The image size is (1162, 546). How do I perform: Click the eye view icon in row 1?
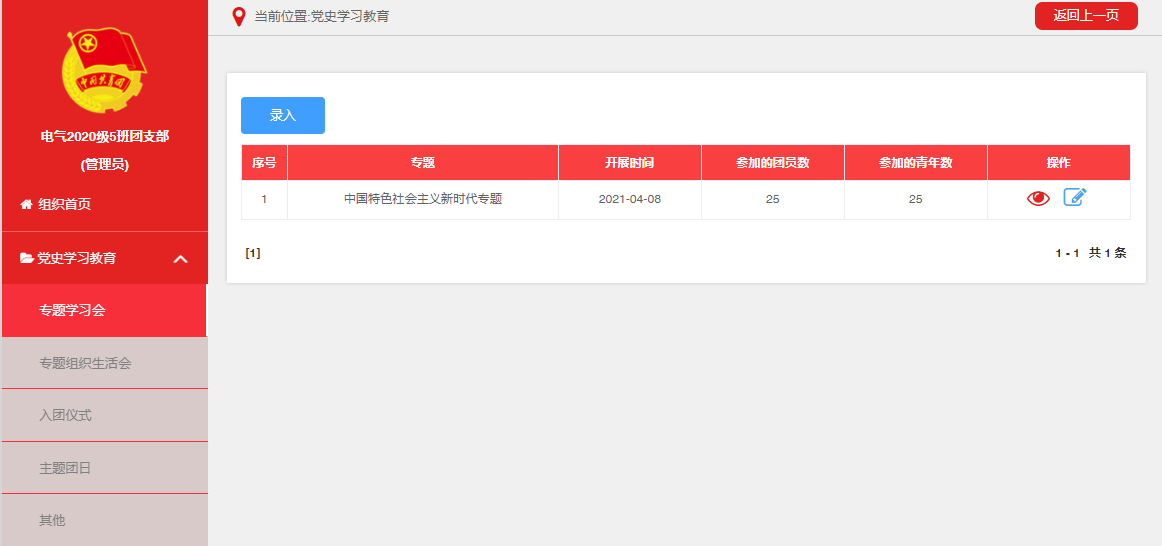point(1038,198)
